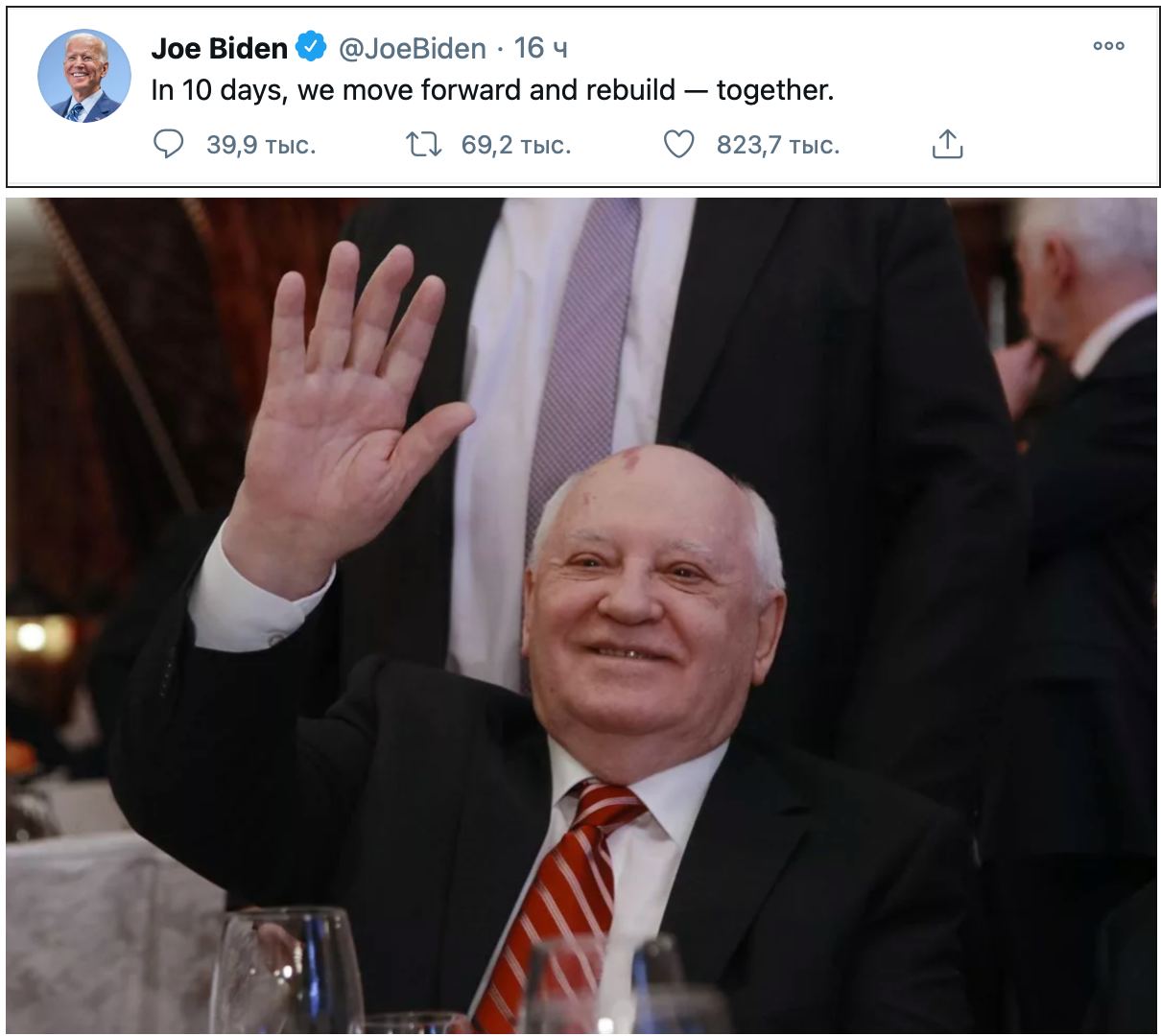The height and width of the screenshot is (1036, 1161).
Task: Click the reply speech bubble icon
Action: 169,144
